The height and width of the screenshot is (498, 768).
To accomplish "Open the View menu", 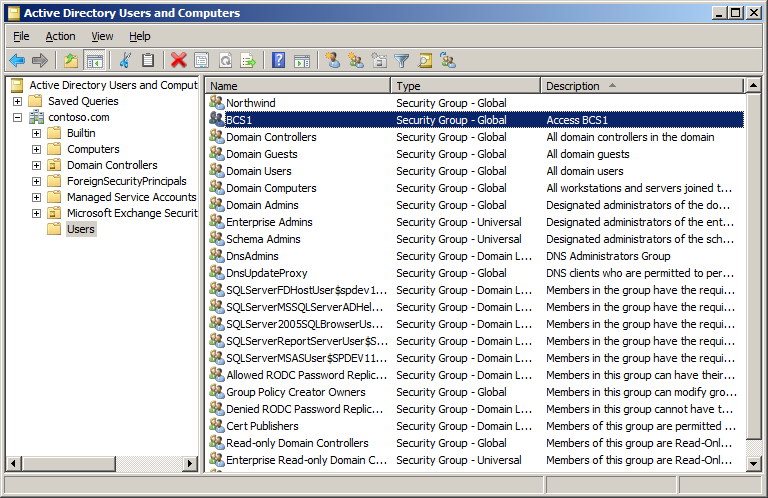I will point(102,36).
